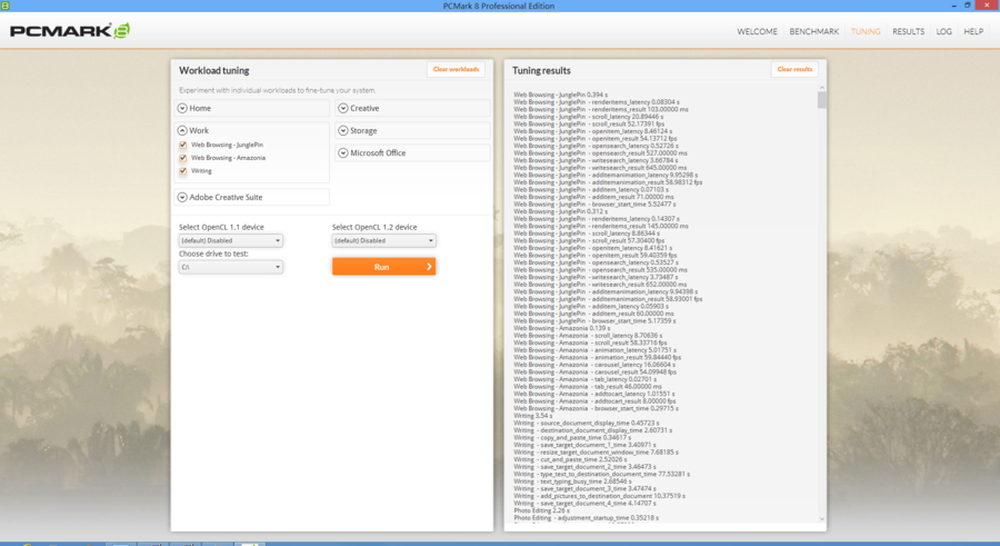Open the OpenCL 1.2 device dropdown
Screen dimensions: 1000x546
(384, 240)
